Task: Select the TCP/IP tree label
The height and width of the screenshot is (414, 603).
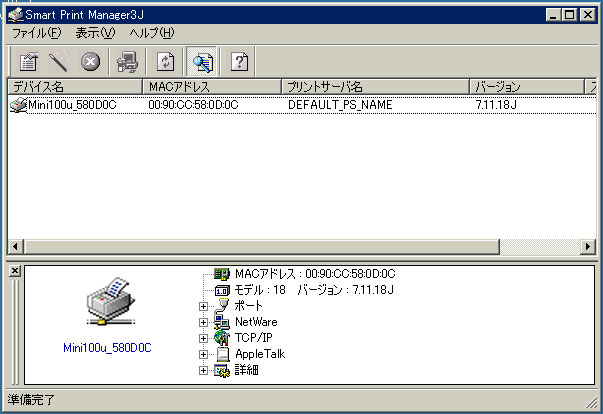Action: point(253,338)
